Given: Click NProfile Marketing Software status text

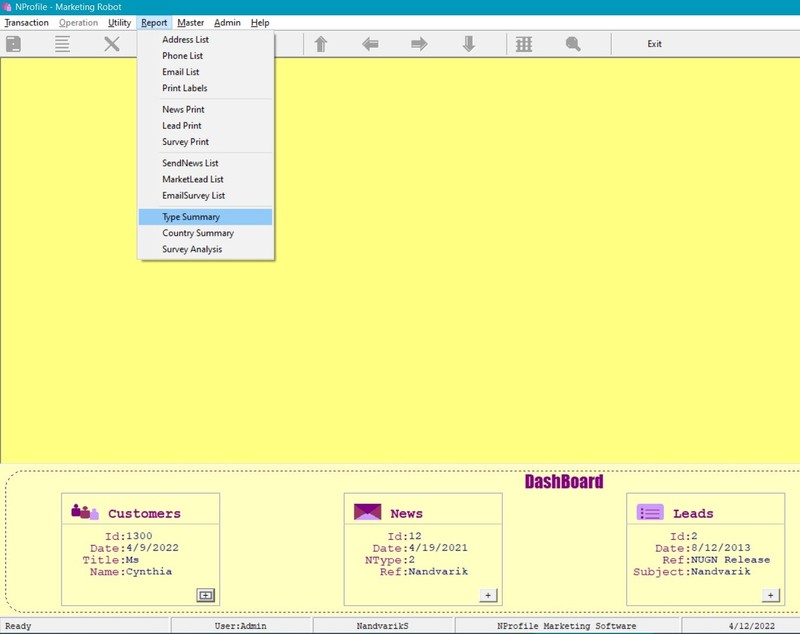Looking at the screenshot, I should [x=566, y=626].
